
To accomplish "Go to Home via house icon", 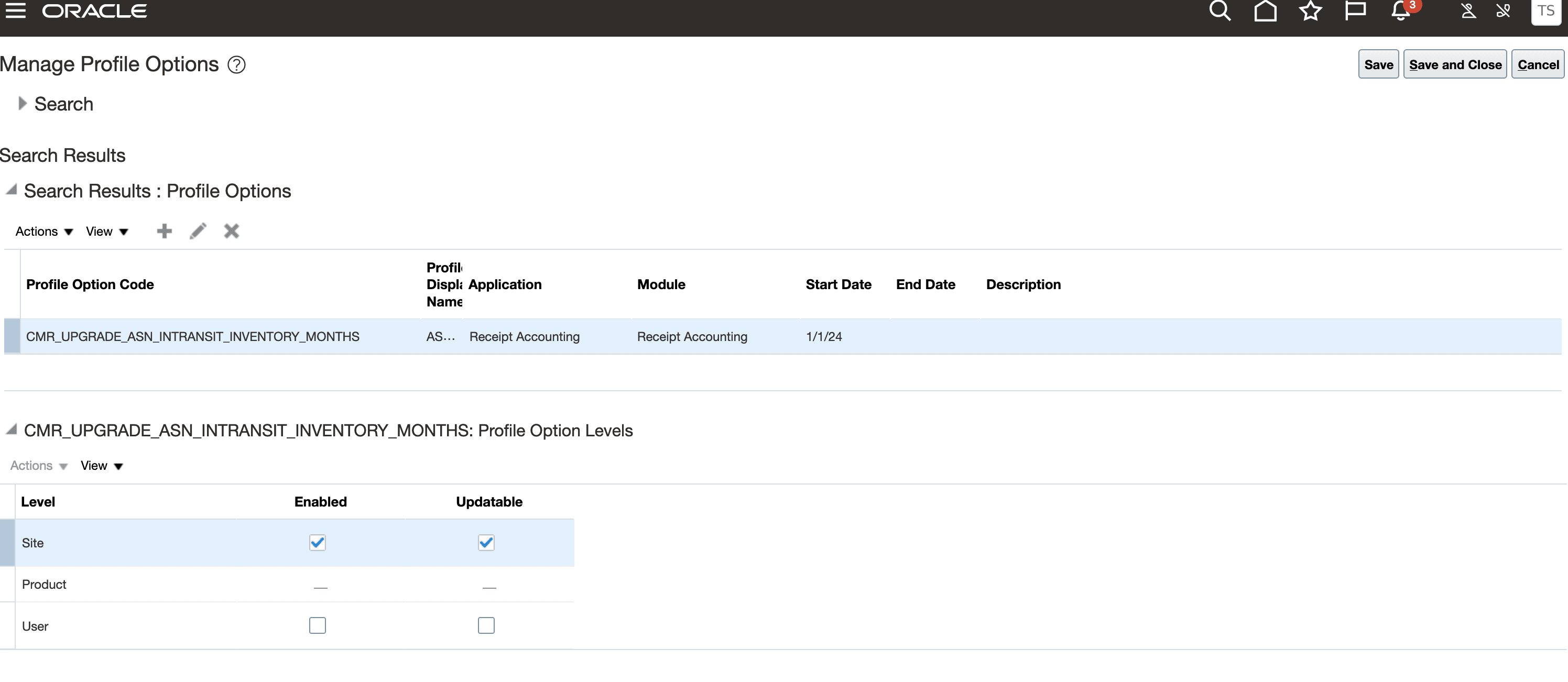I will pos(1265,10).
